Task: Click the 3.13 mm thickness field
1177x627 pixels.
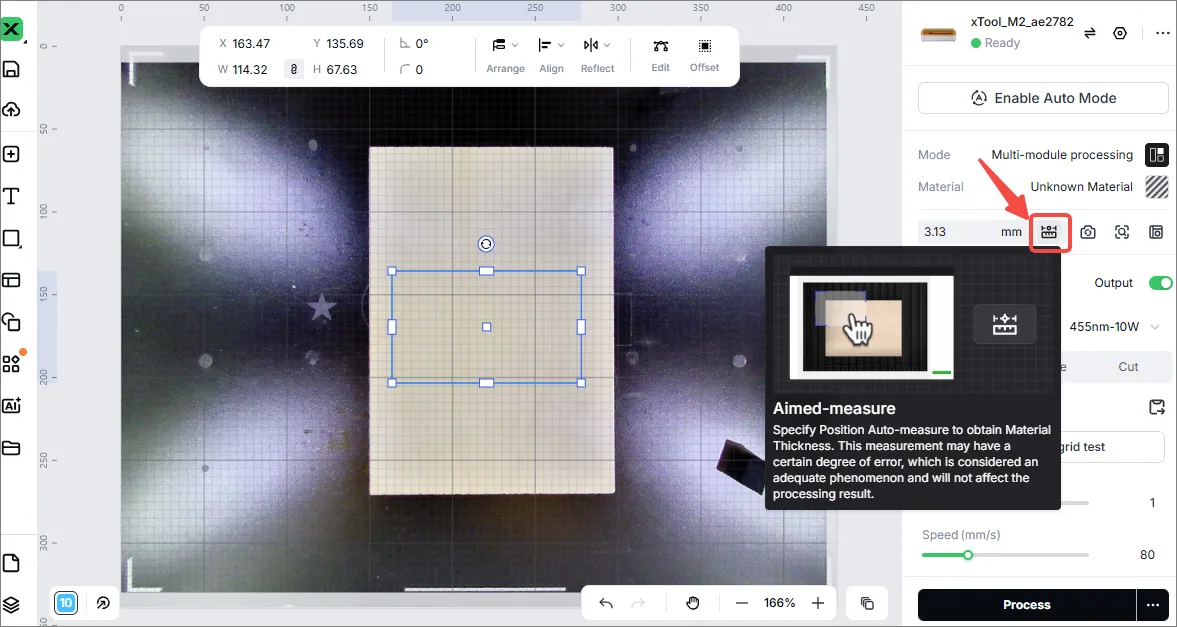Action: click(x=972, y=232)
